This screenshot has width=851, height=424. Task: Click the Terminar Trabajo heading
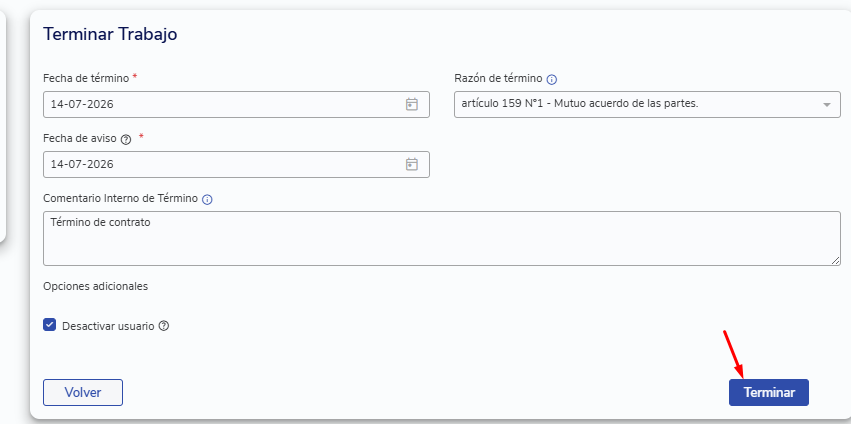pyautogui.click(x=110, y=34)
